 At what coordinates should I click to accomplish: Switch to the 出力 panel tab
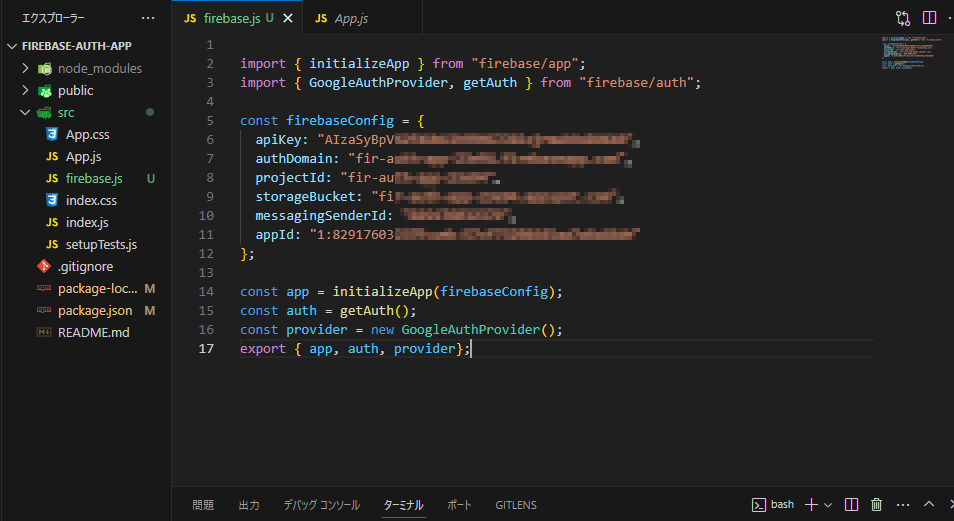coord(249,505)
